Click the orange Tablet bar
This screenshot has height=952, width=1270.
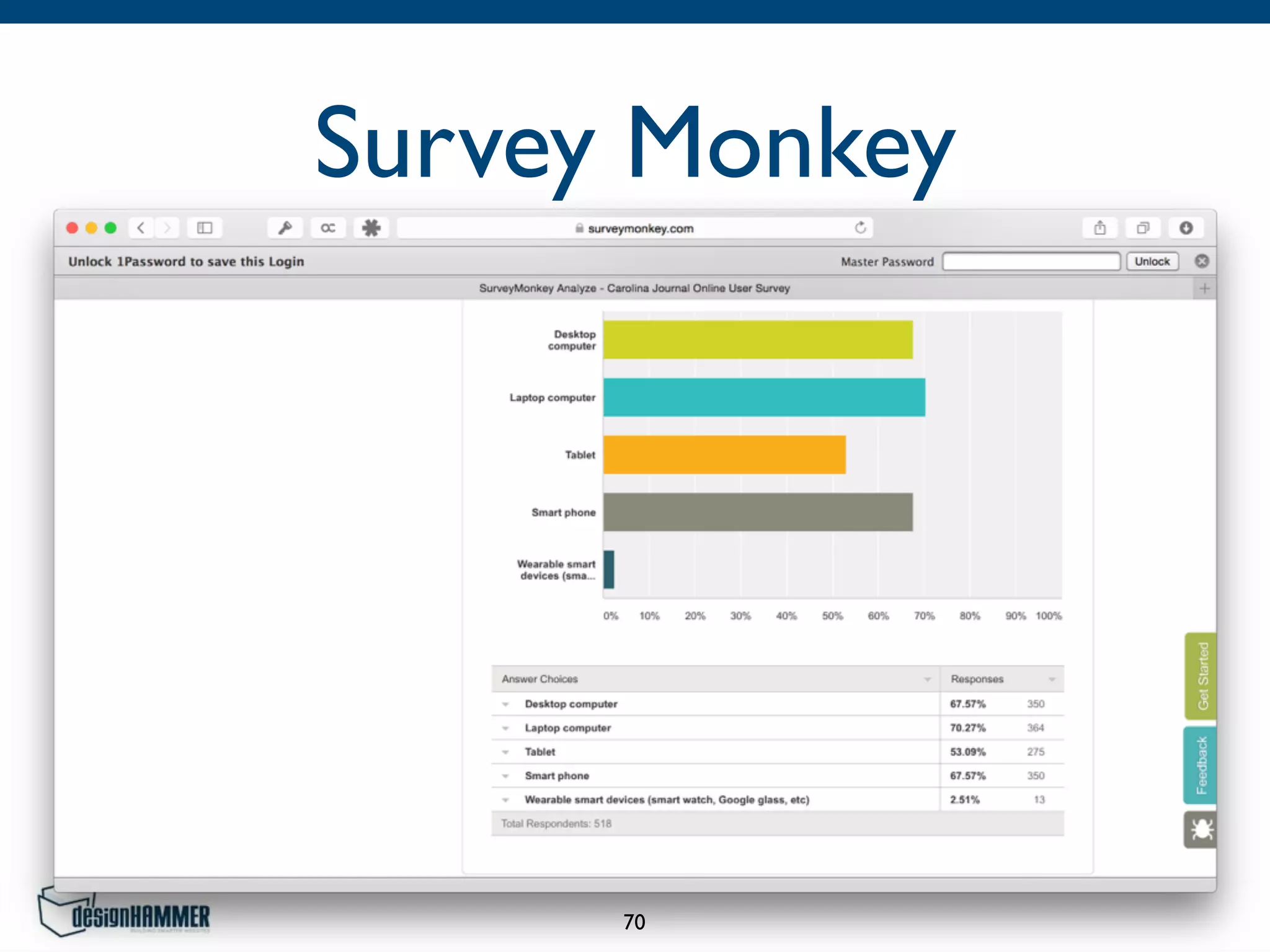coord(724,455)
